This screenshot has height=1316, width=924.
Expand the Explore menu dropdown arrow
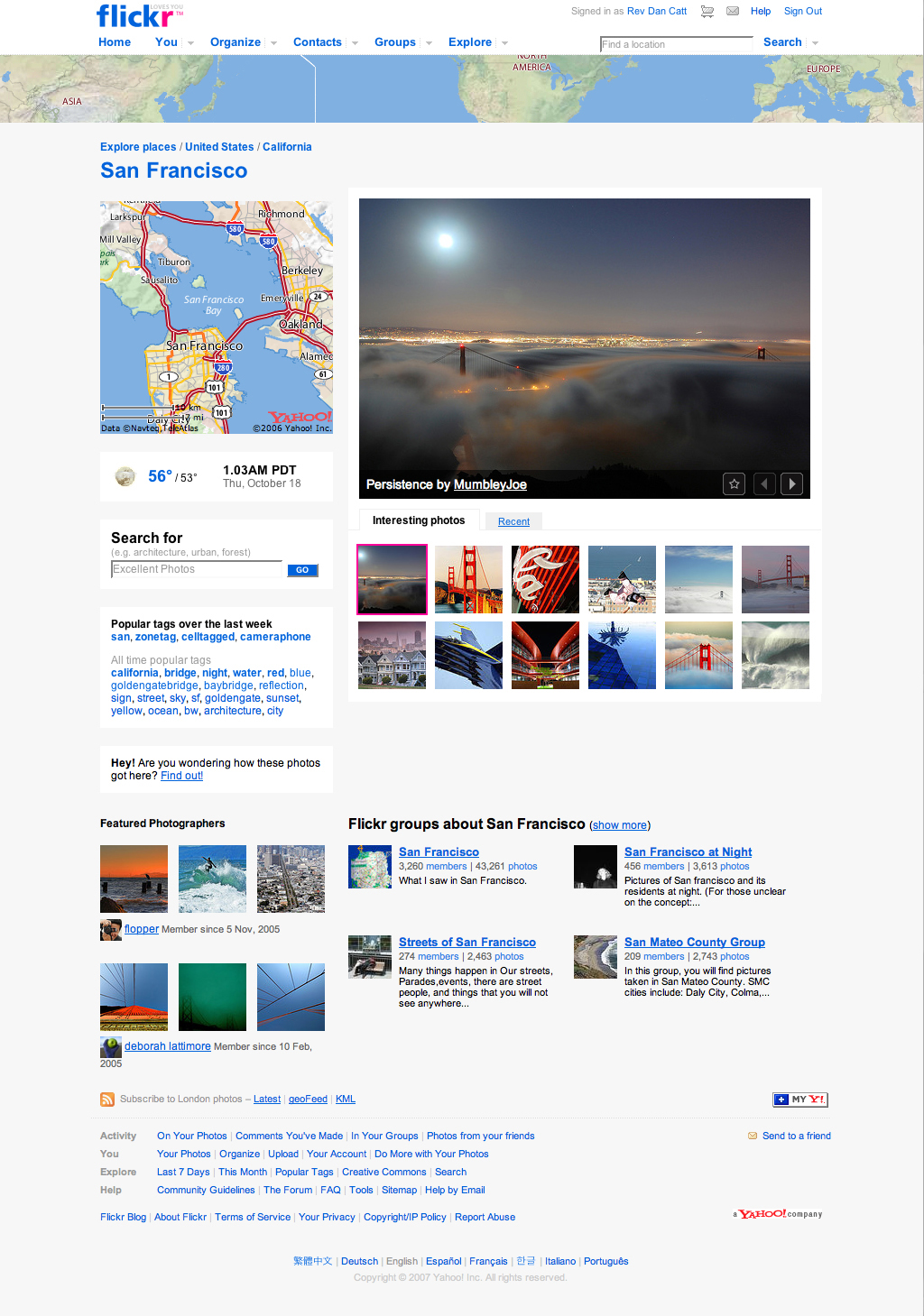(504, 43)
